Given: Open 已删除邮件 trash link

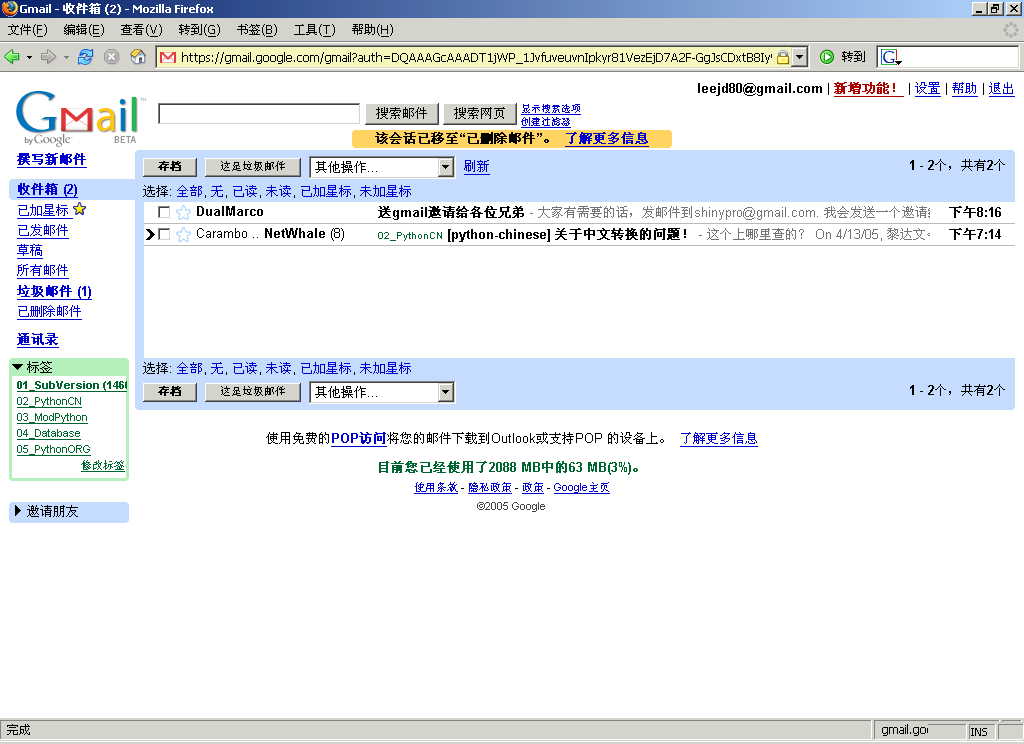Looking at the screenshot, I should click(x=49, y=312).
